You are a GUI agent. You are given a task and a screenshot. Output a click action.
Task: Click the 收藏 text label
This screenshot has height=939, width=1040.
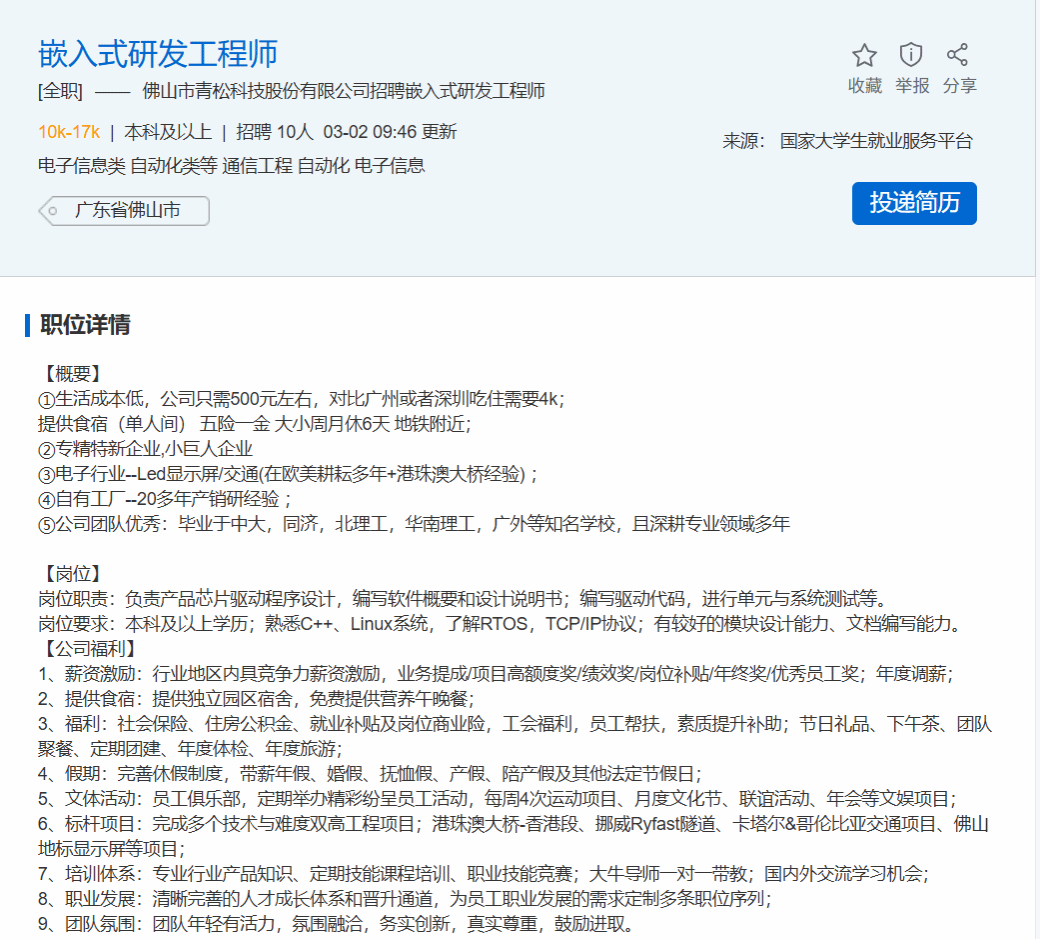click(x=864, y=86)
